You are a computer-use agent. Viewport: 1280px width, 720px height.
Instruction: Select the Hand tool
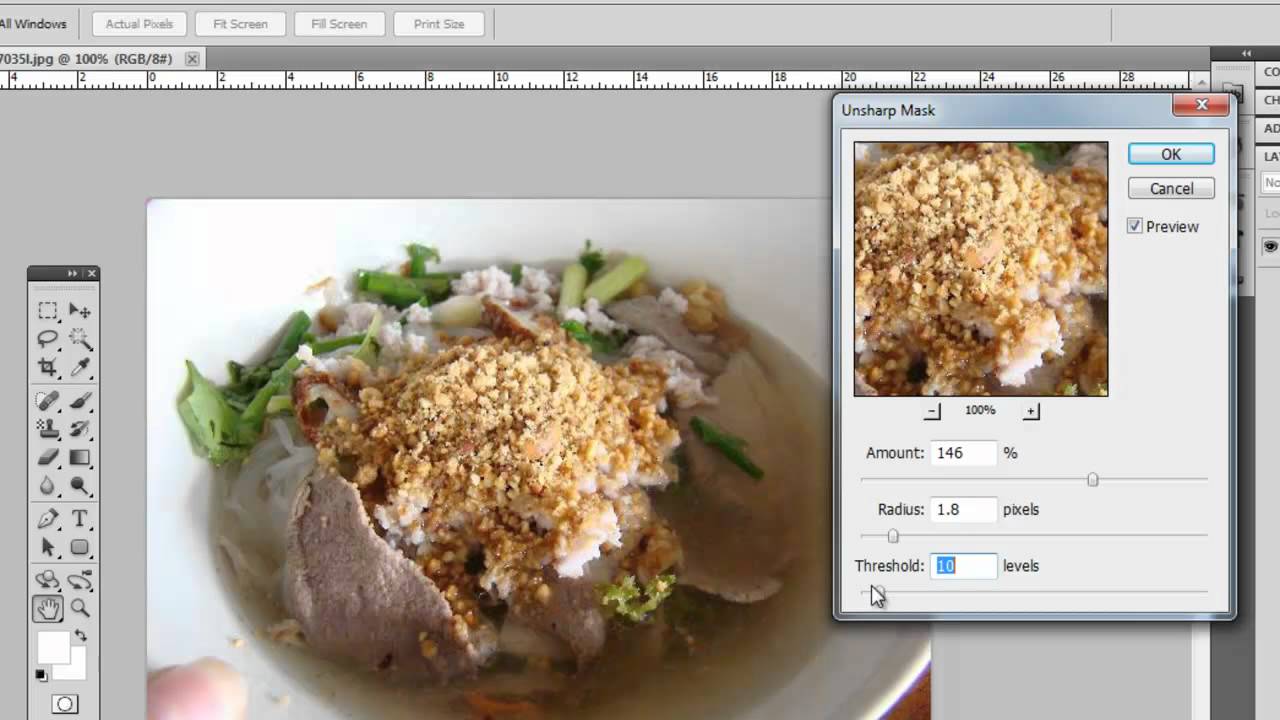pyautogui.click(x=47, y=608)
